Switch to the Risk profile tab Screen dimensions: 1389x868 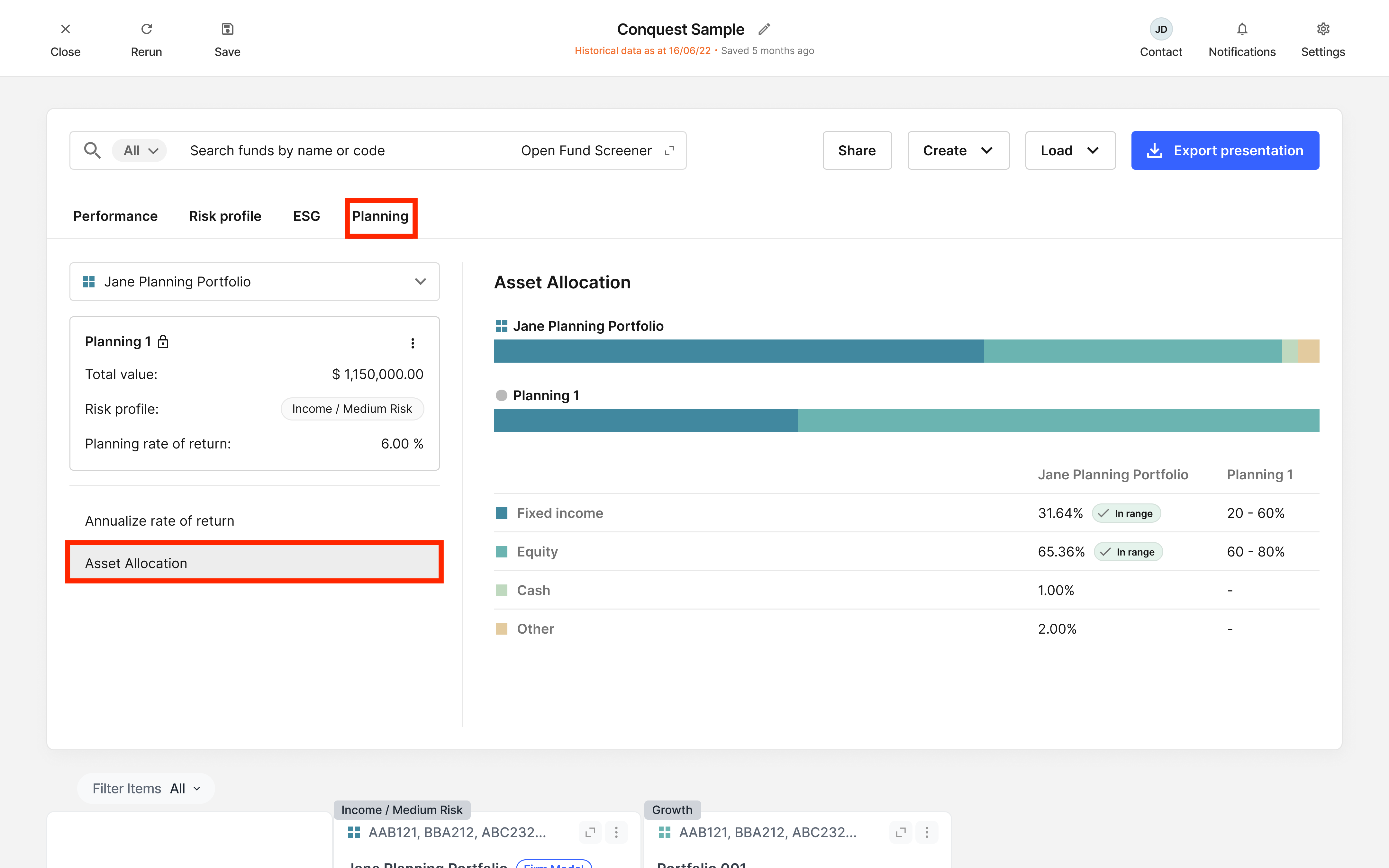click(x=225, y=216)
